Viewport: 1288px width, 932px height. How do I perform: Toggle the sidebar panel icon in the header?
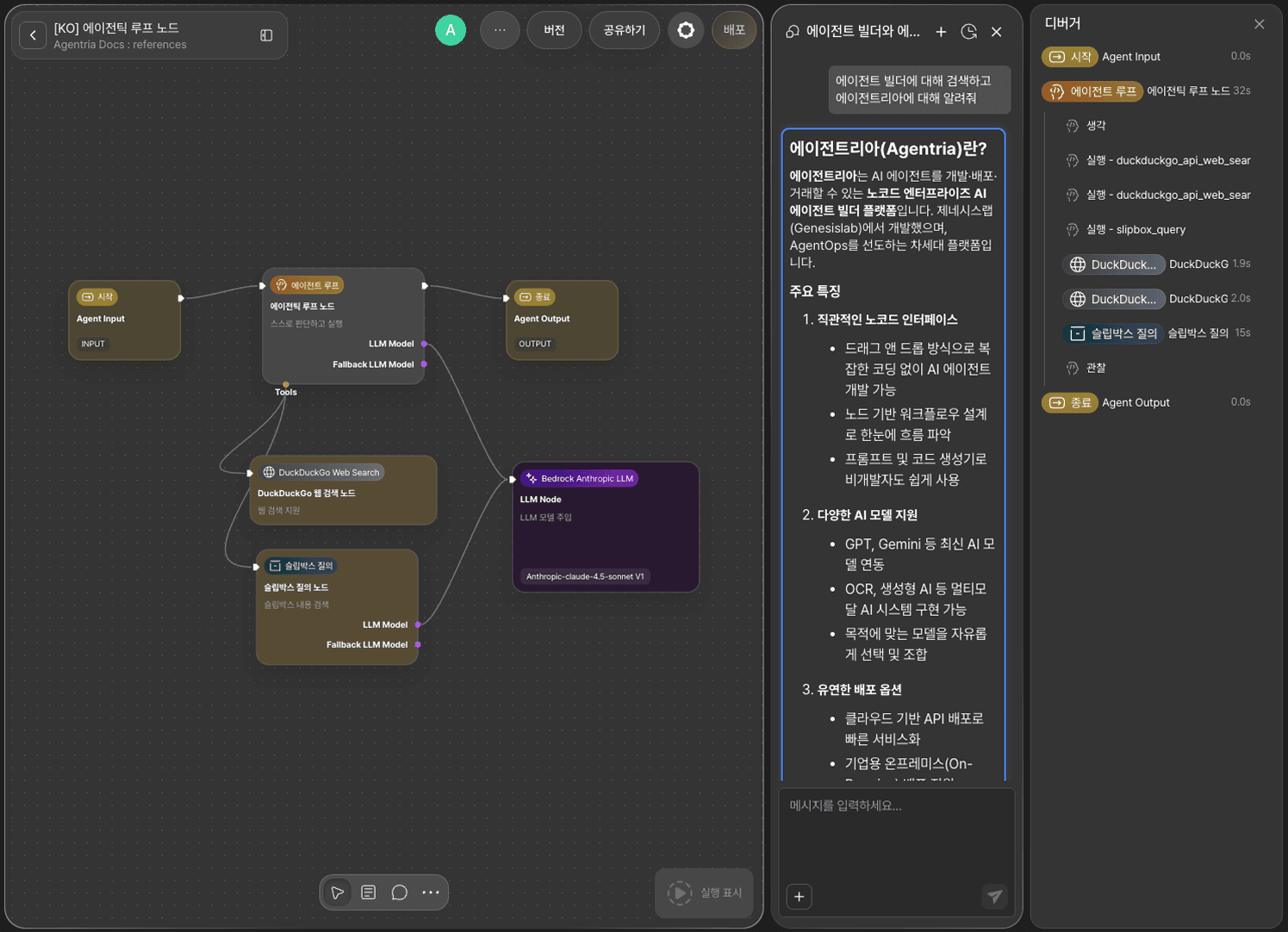point(266,35)
